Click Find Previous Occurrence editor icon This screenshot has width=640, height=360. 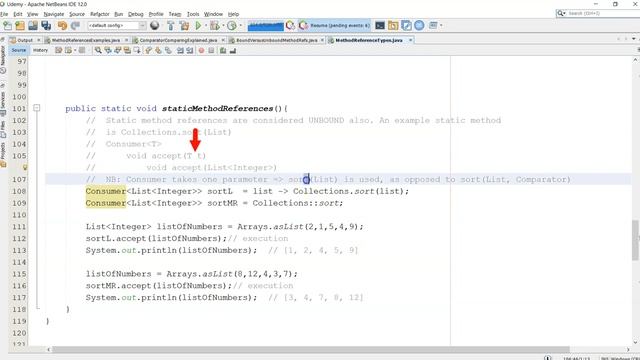pos(108,51)
